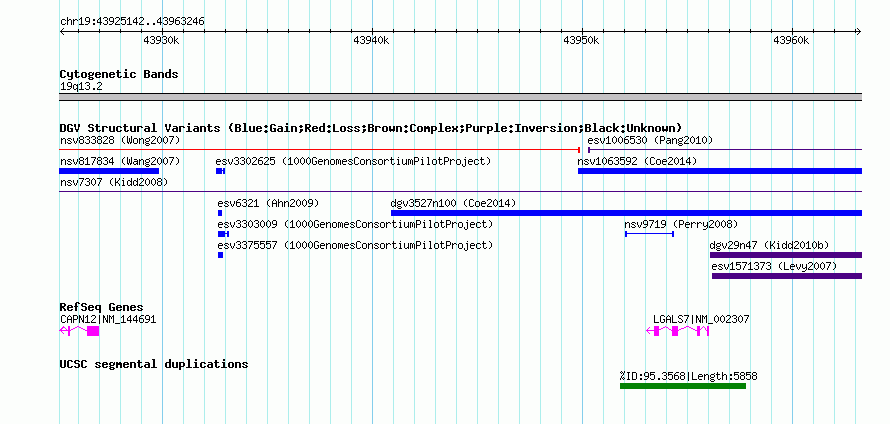Click the nsv817834 (Wang2007) blue gain bar
The width and height of the screenshot is (890, 424).
click(109, 171)
